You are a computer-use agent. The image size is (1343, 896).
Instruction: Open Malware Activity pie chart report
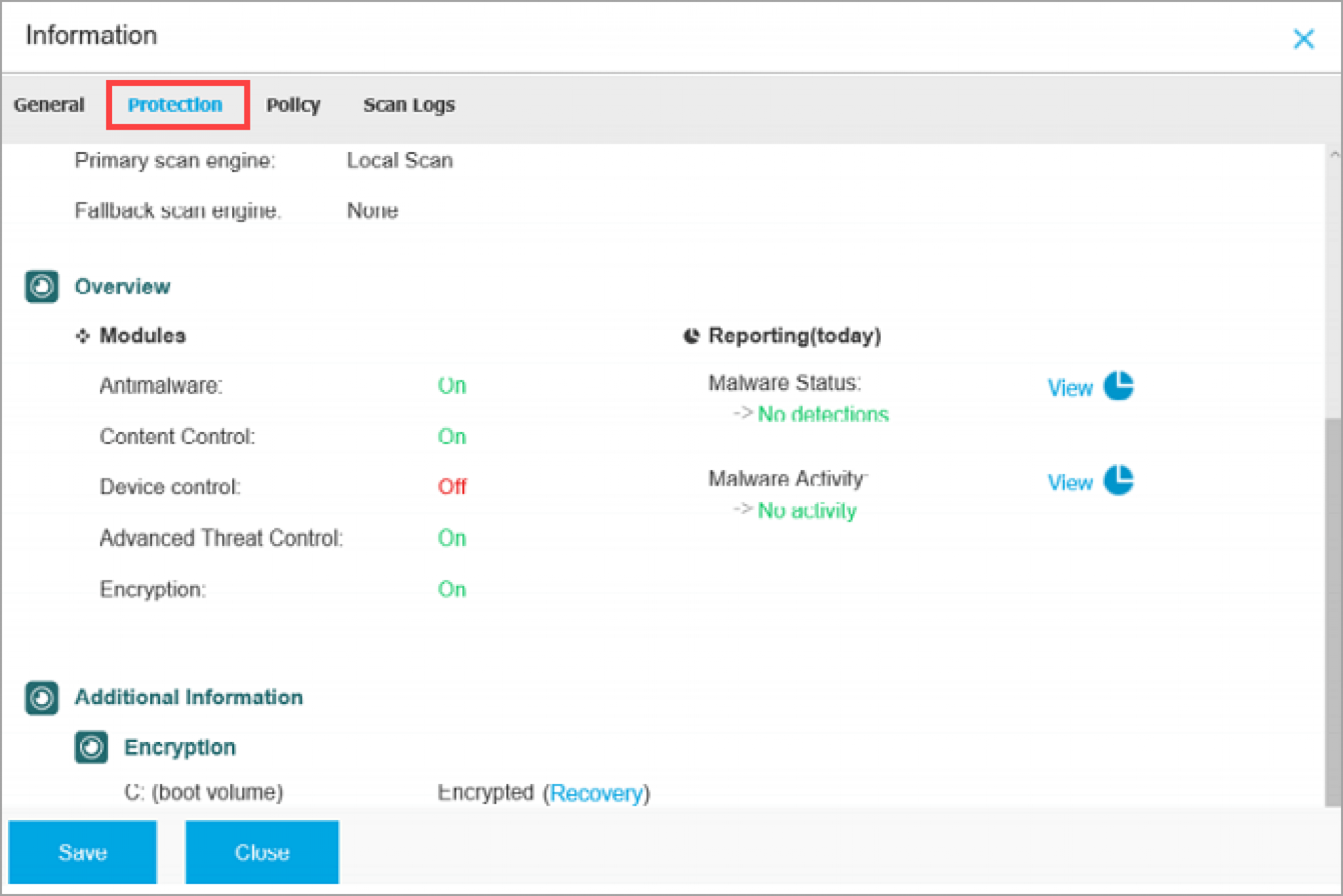1119,480
